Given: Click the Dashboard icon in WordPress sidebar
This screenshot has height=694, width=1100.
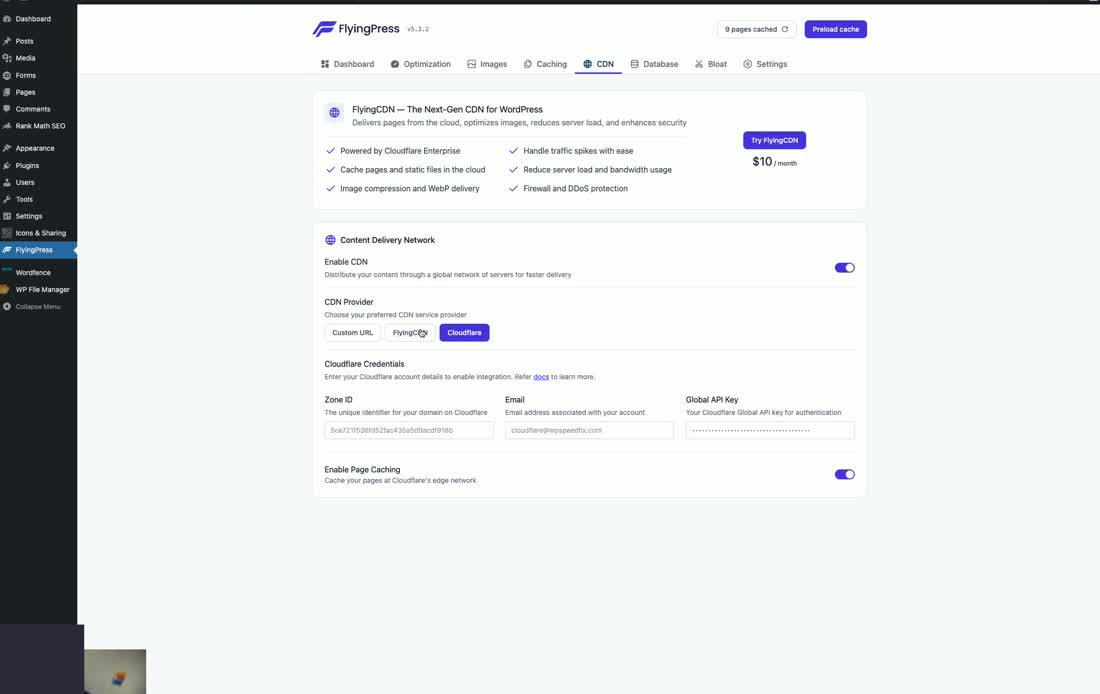Looking at the screenshot, I should [x=7, y=19].
